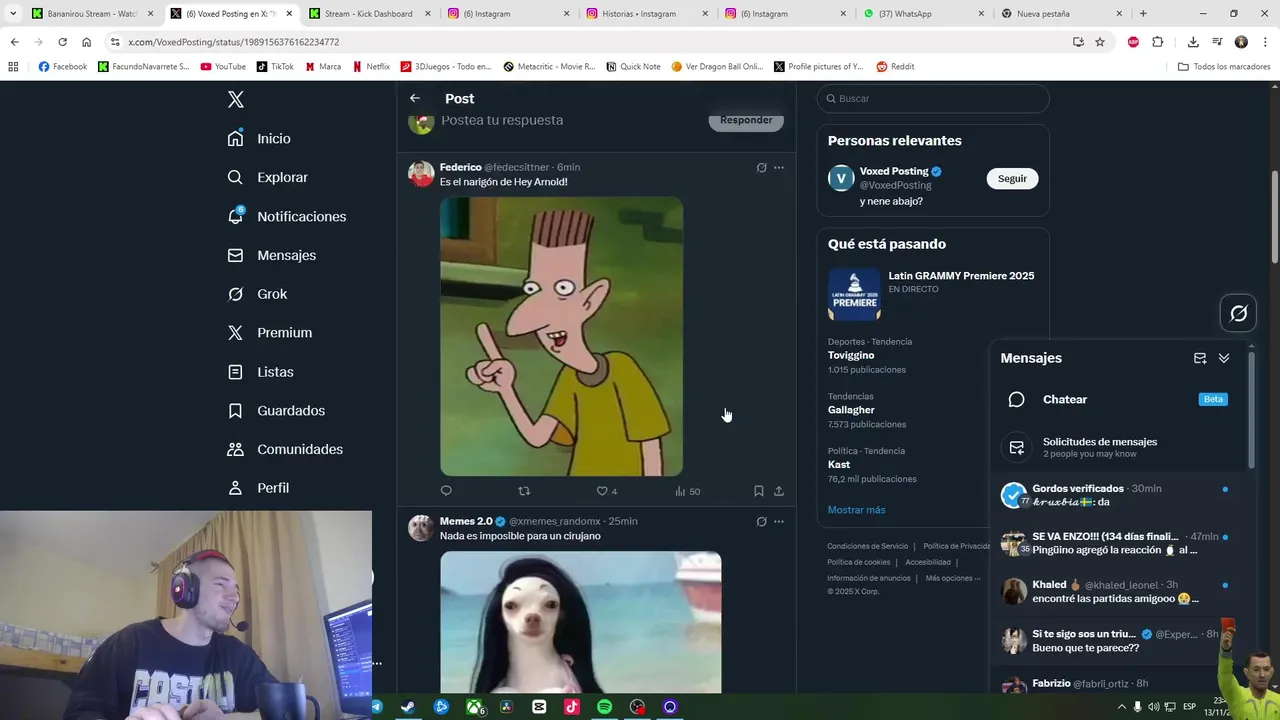The width and height of the screenshot is (1280, 720).
Task: Open Listas from the sidebar
Action: [260, 372]
